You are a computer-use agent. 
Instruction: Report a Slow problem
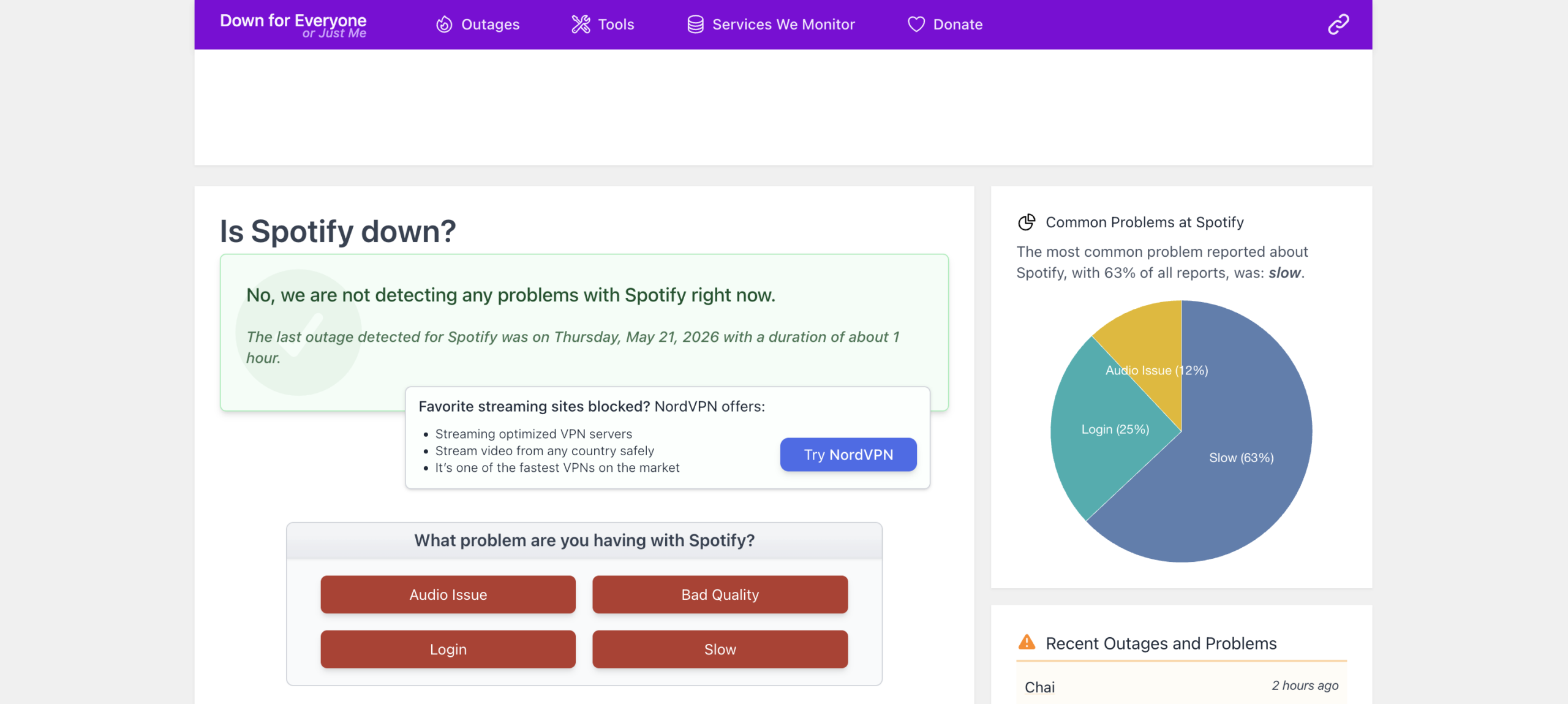click(x=720, y=649)
